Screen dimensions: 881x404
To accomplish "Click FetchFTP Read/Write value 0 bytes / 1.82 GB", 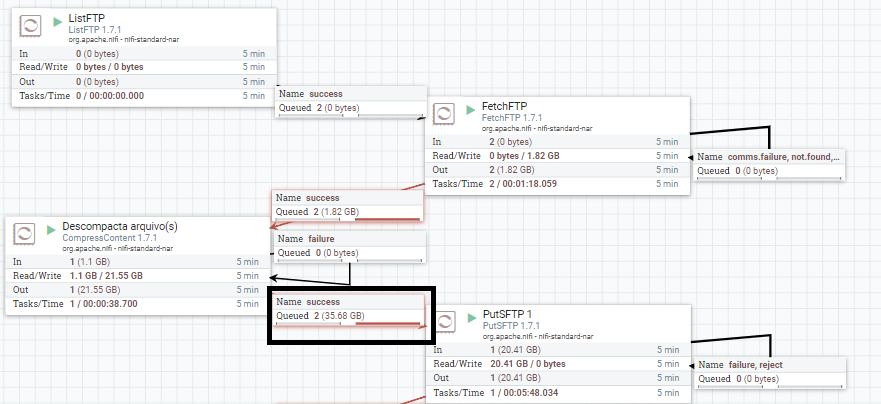I will click(524, 156).
